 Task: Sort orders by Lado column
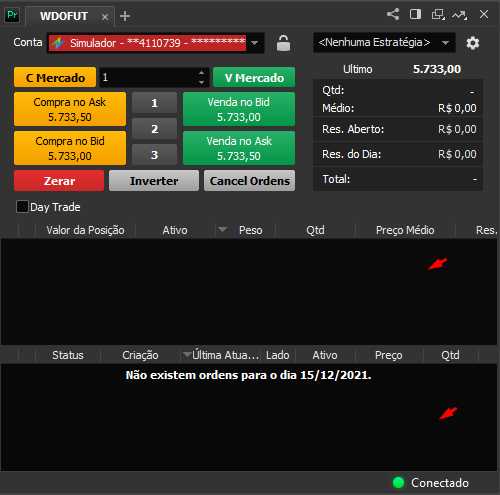pos(278,355)
